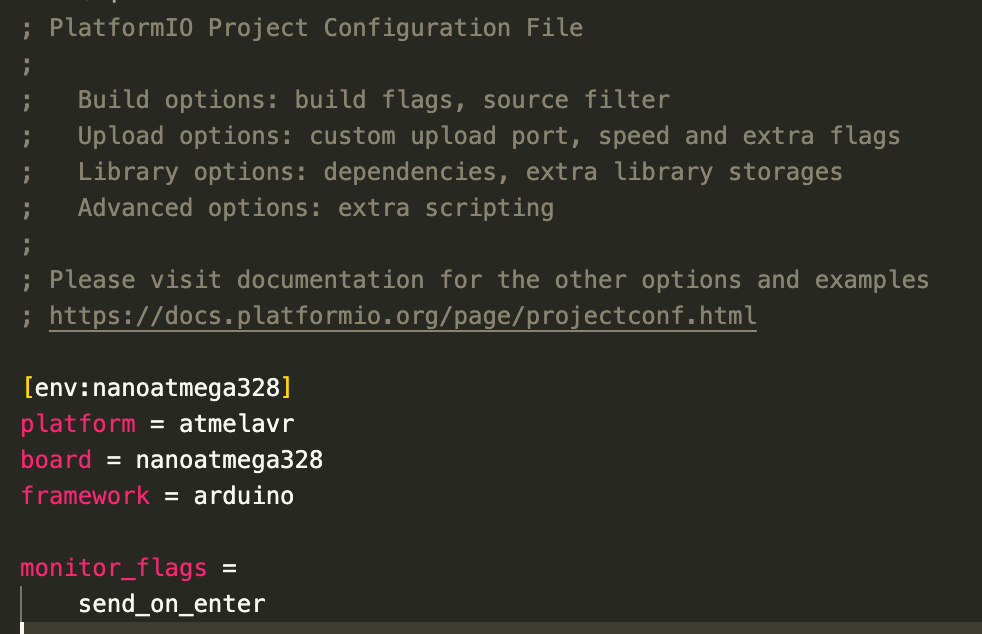Open the docs.platformio.org projectconf link
982x634 pixels.
(403, 316)
